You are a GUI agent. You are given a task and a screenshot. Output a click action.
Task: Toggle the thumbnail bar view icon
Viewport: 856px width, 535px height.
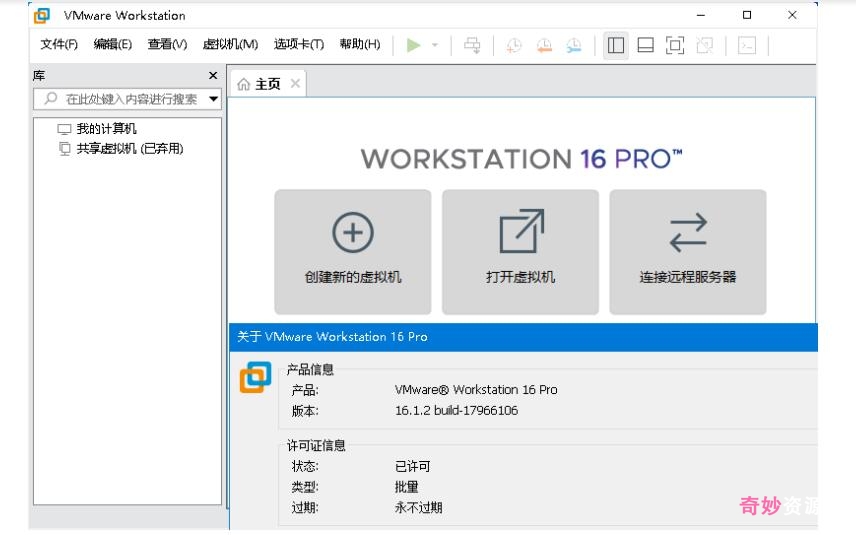pyautogui.click(x=645, y=45)
